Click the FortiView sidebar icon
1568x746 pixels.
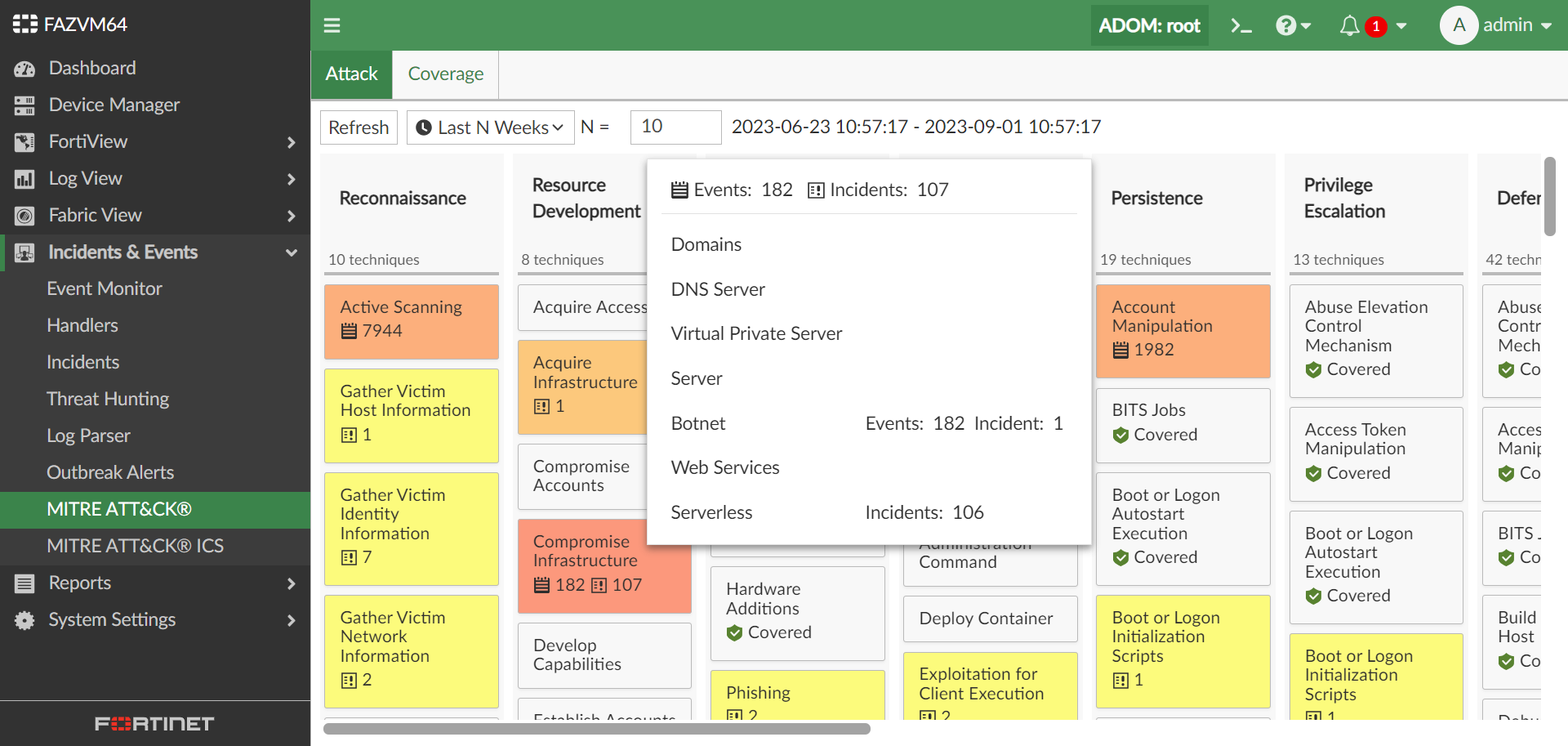(x=24, y=142)
